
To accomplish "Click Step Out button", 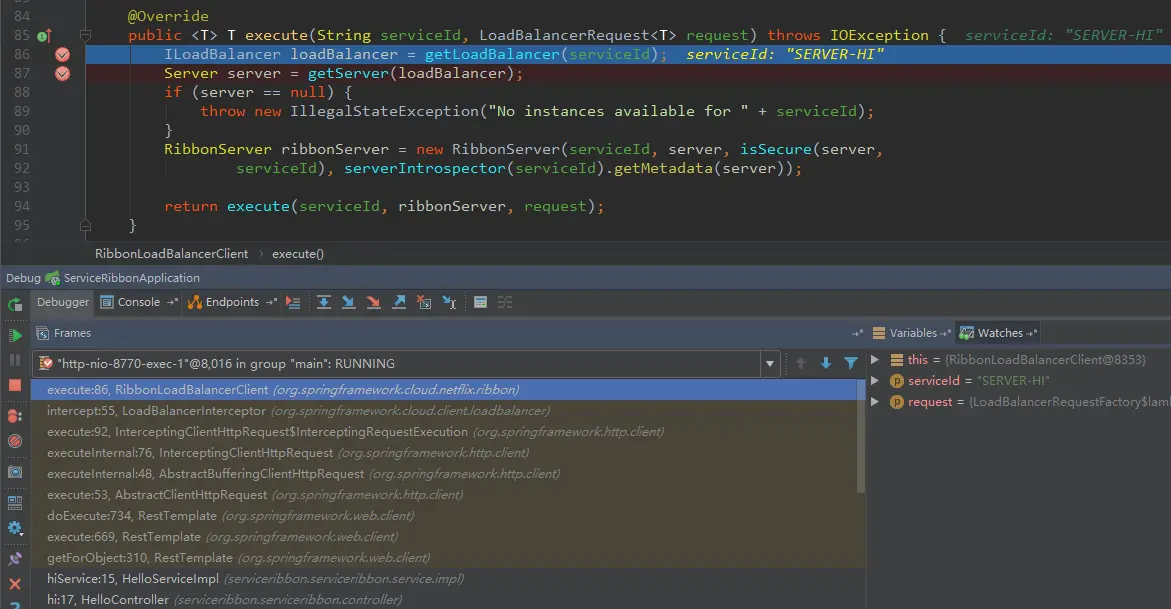I will (399, 303).
